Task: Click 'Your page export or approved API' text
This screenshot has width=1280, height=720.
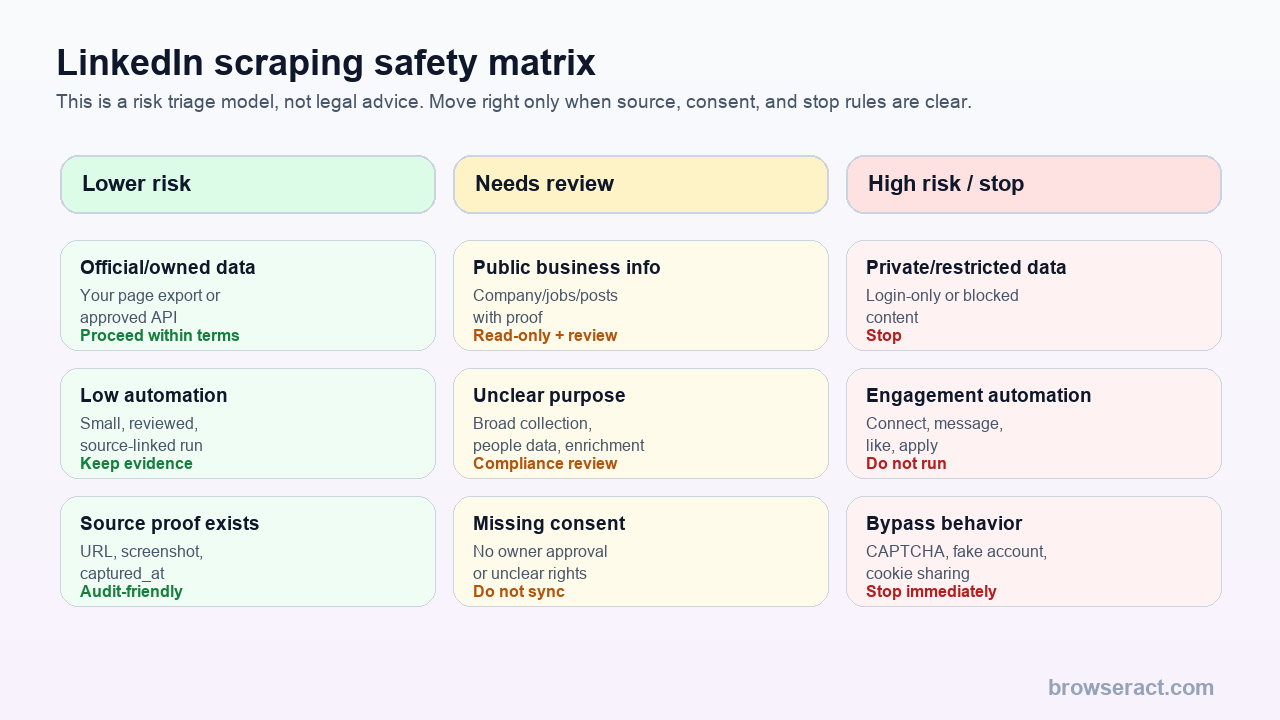Action: coord(150,307)
